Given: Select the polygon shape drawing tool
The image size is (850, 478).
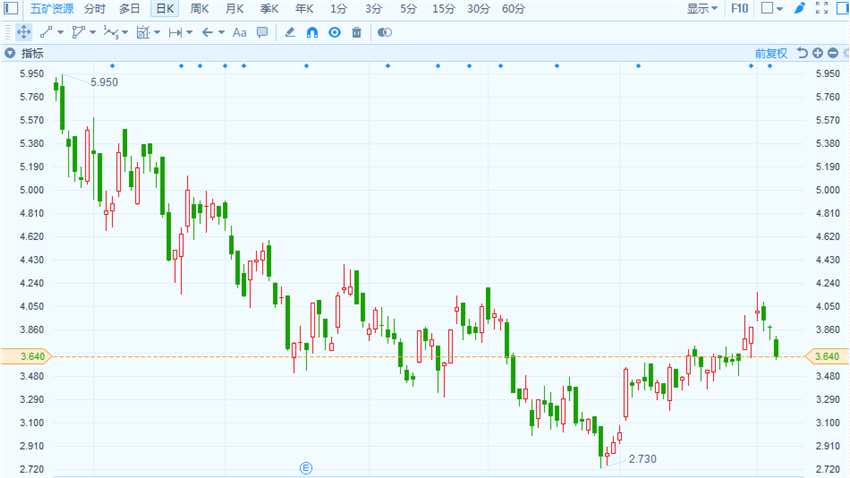Looking at the screenshot, I should point(78,33).
